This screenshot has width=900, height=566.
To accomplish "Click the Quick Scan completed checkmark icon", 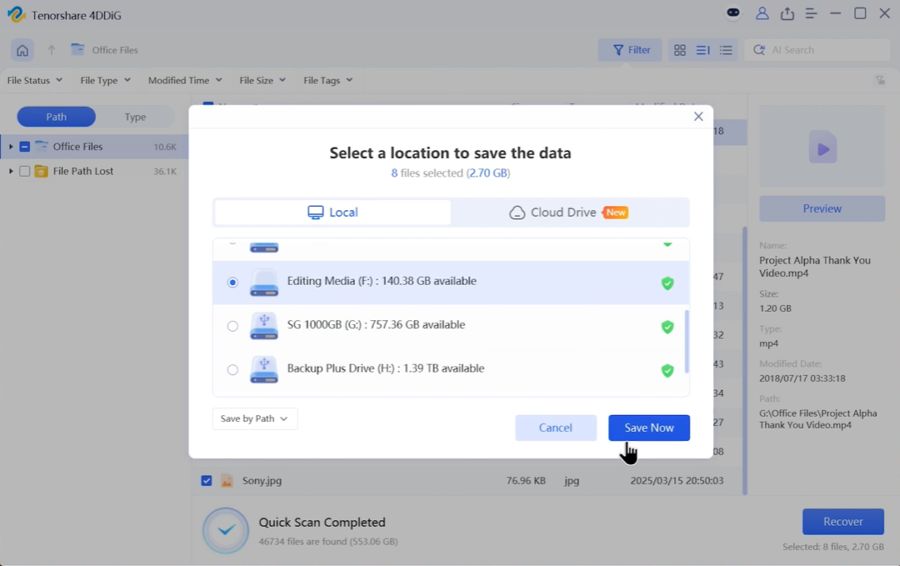I will pyautogui.click(x=226, y=530).
